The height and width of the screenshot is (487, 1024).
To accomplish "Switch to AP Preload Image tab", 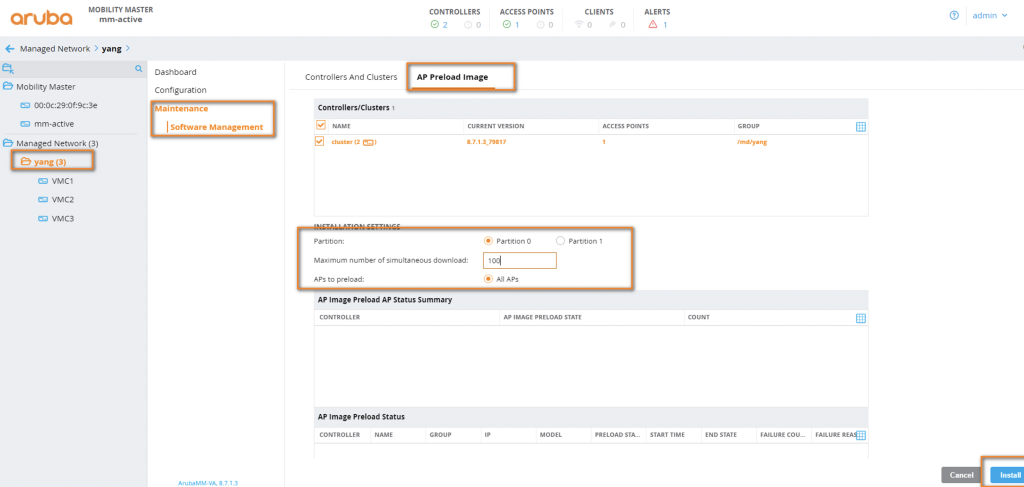I will point(453,77).
